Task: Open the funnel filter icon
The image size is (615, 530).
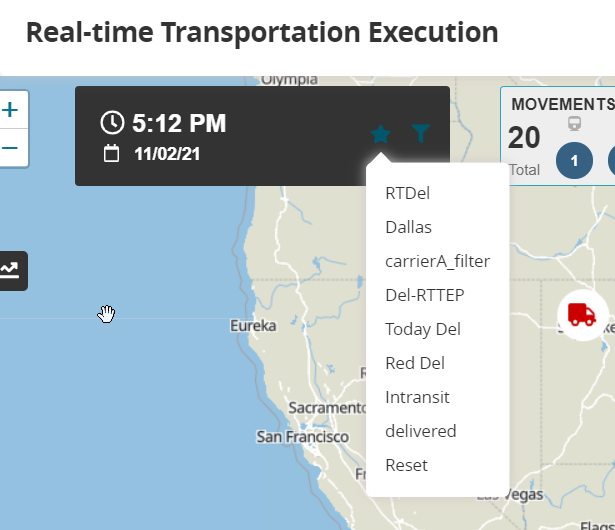Action: click(x=421, y=133)
